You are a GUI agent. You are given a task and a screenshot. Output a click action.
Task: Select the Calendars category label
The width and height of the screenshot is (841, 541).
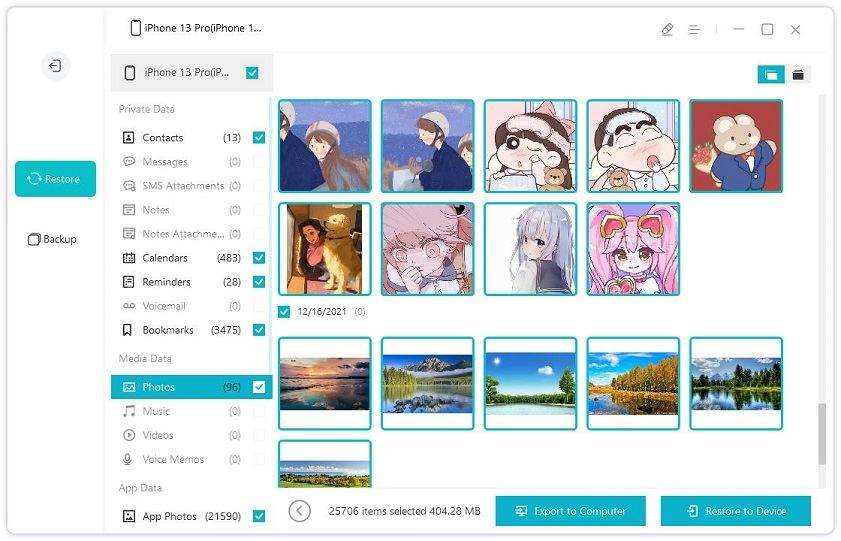[165, 258]
